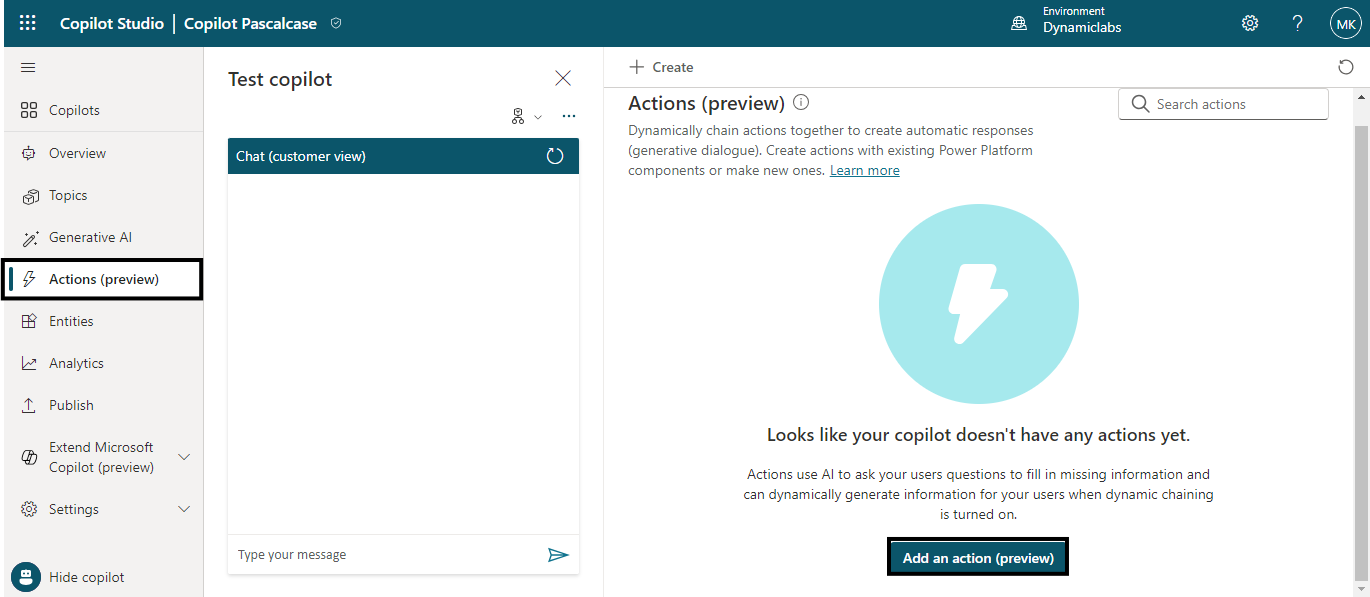
Task: Open topic tracking dropdown in test panel
Action: (x=526, y=116)
